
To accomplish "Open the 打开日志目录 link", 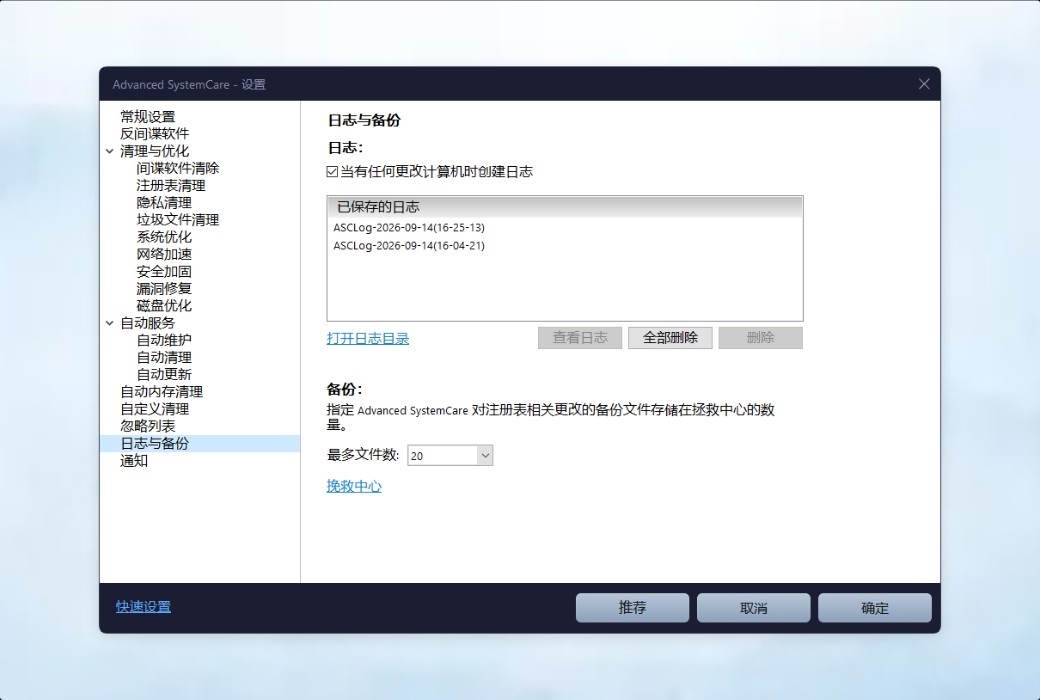I will pos(368,338).
